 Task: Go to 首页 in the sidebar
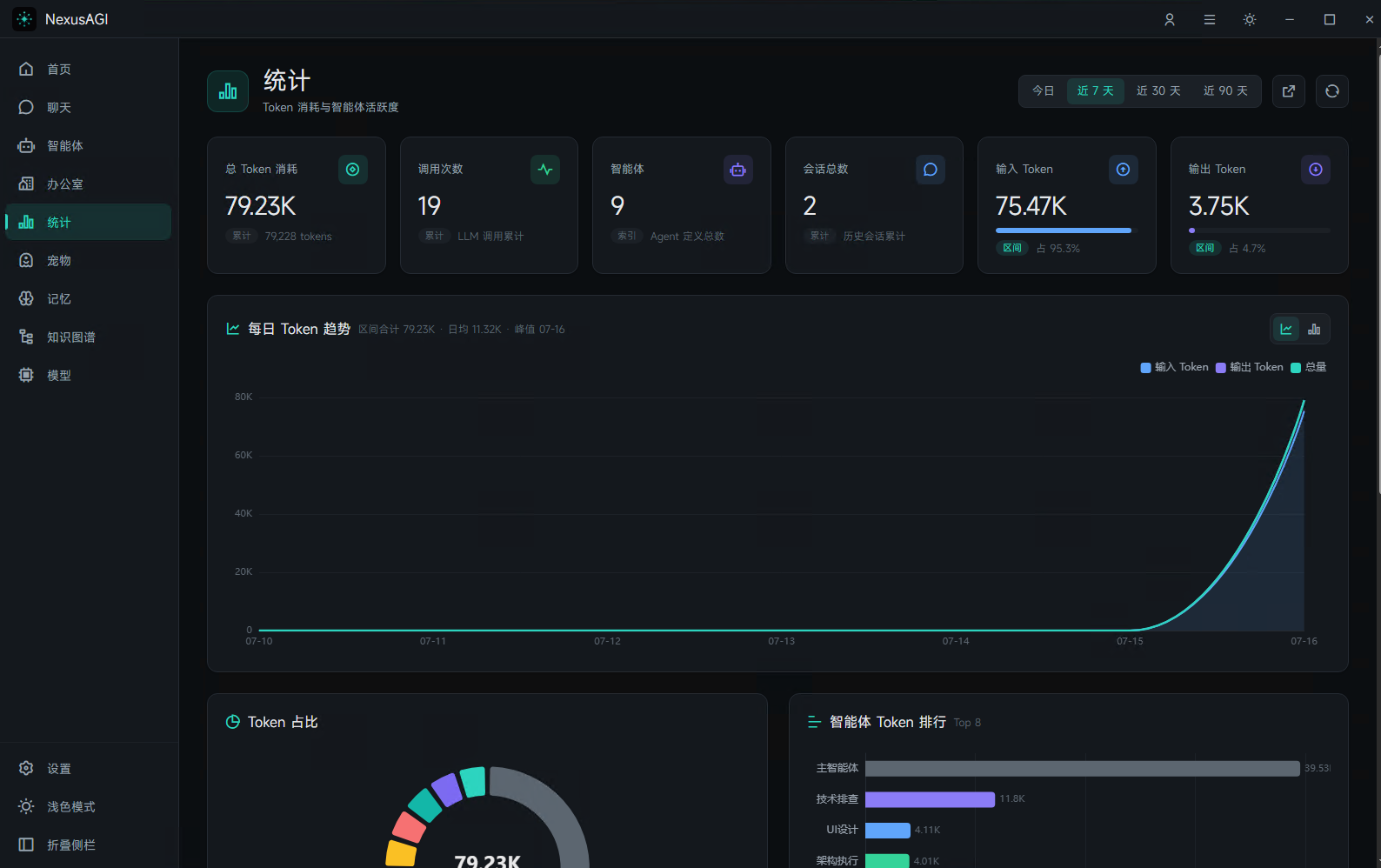88,70
